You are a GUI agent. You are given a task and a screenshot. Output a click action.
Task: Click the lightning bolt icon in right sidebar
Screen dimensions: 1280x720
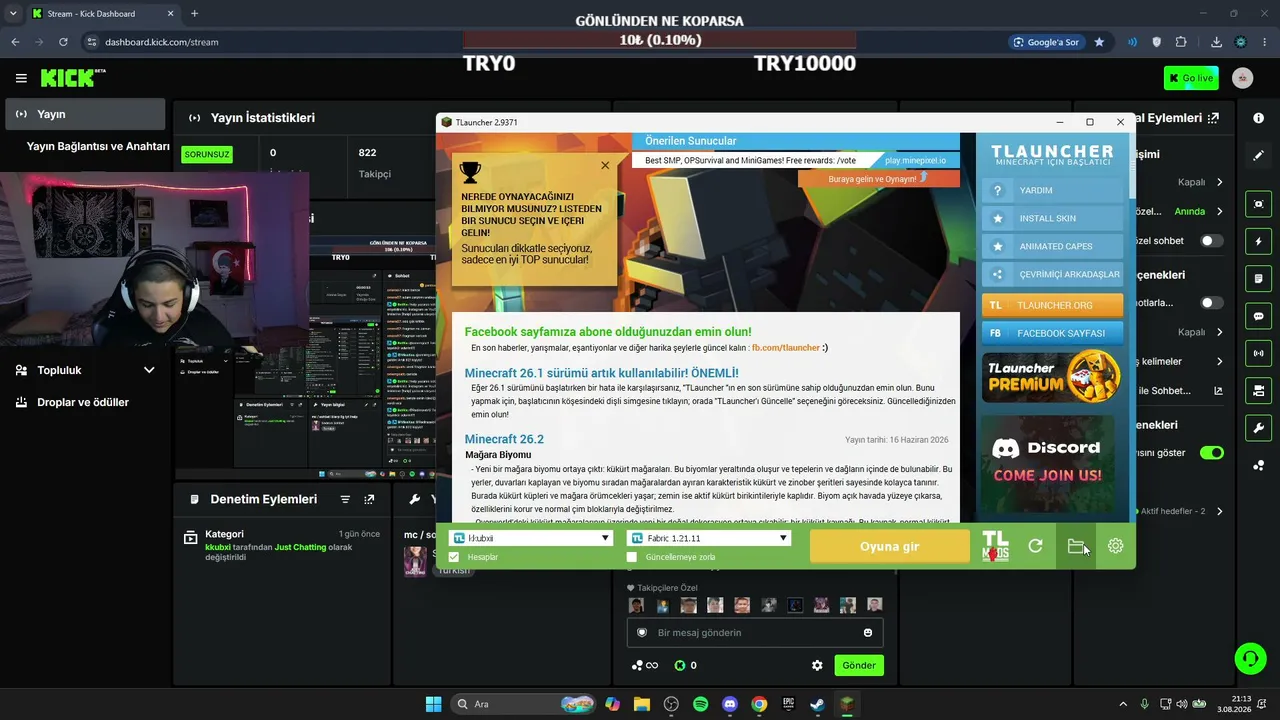pos(1258,241)
